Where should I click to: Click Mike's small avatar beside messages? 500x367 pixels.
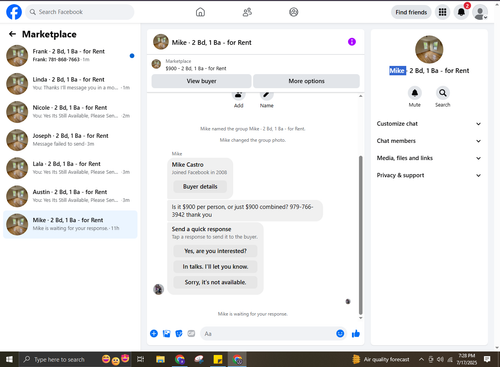(x=158, y=289)
